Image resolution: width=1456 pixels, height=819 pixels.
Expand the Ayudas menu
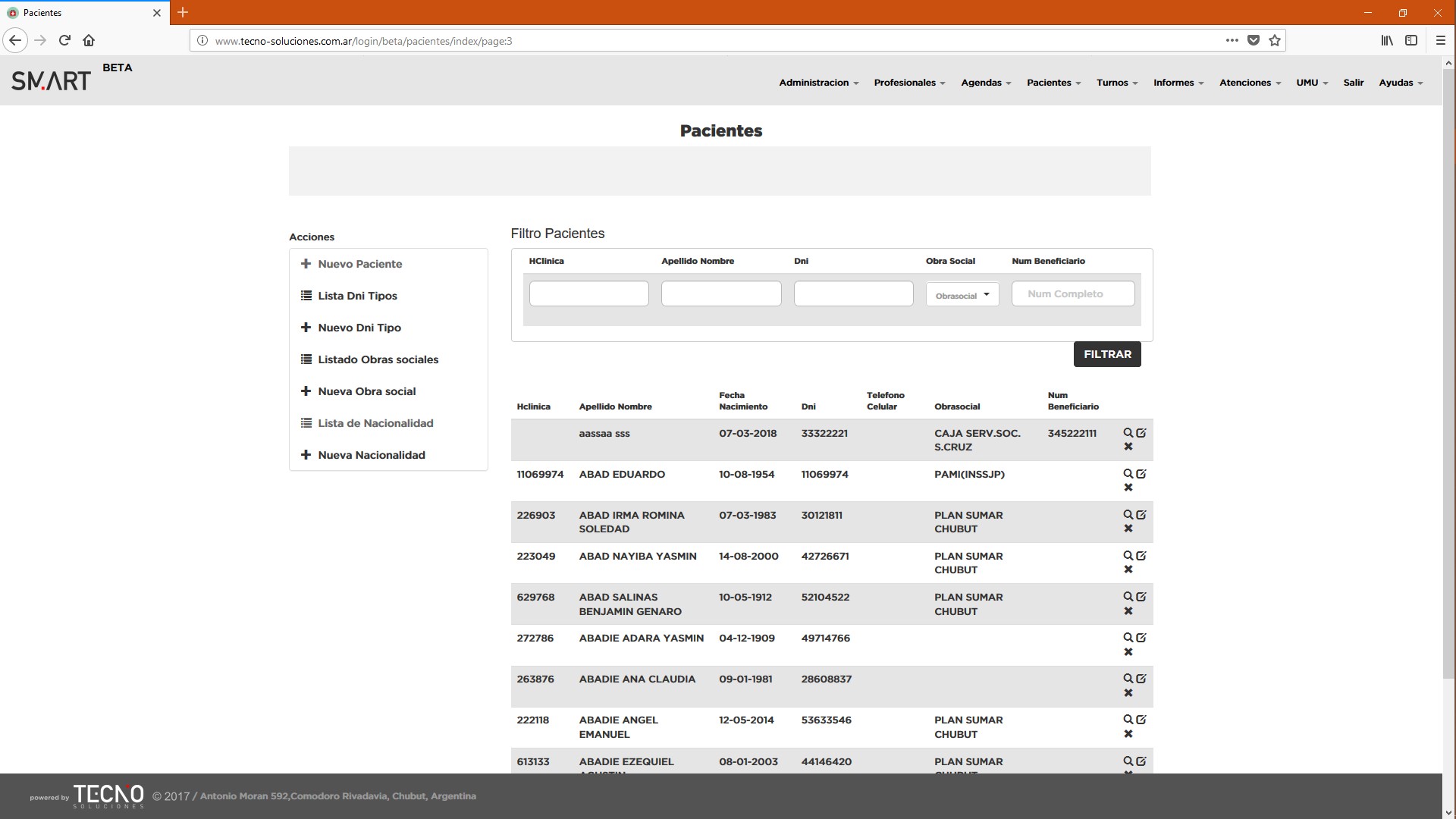[1401, 83]
